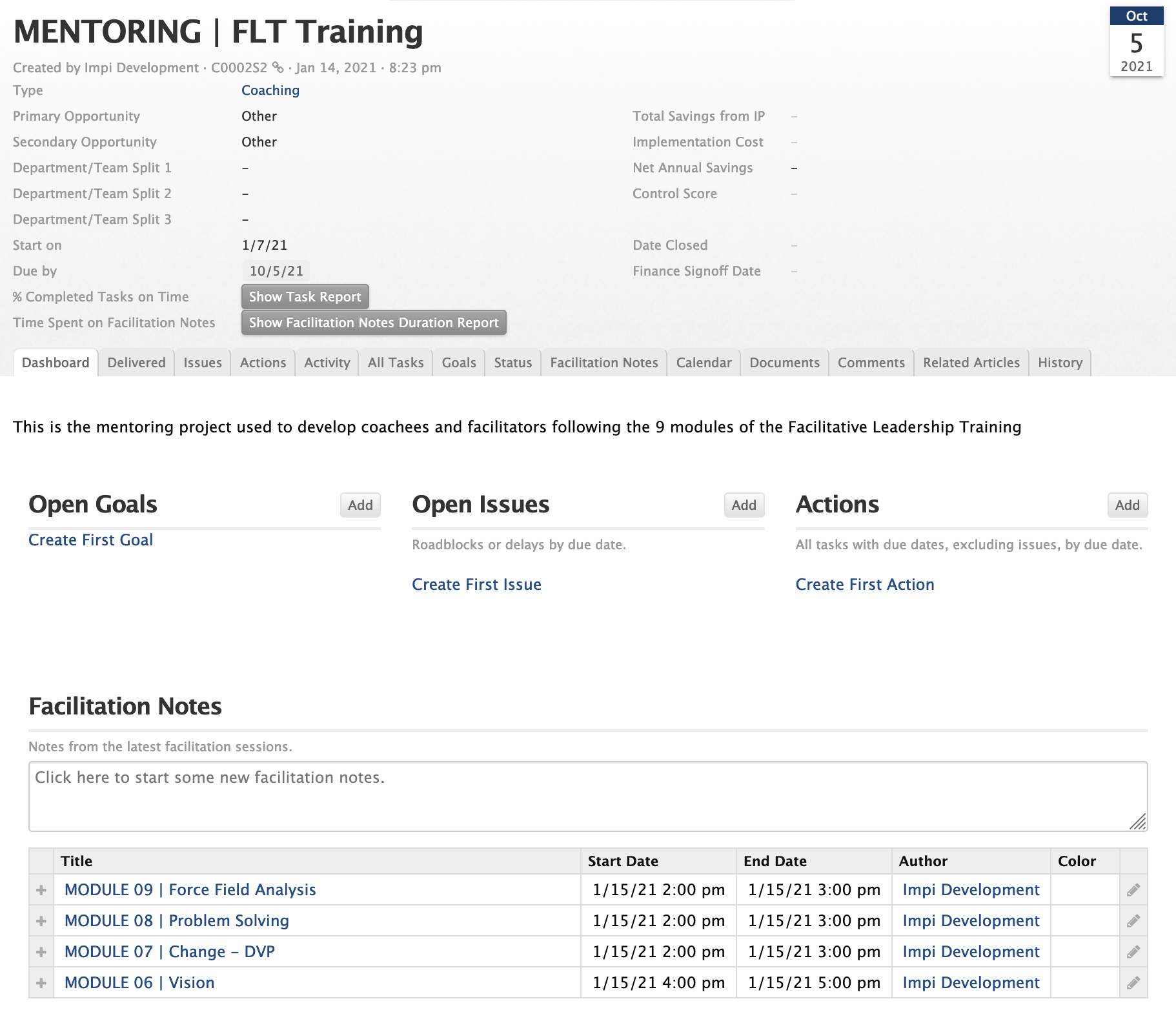Image resolution: width=1176 pixels, height=1012 pixels.
Task: Expand MODULE 07 Change – DVP row
Action: pyautogui.click(x=41, y=952)
